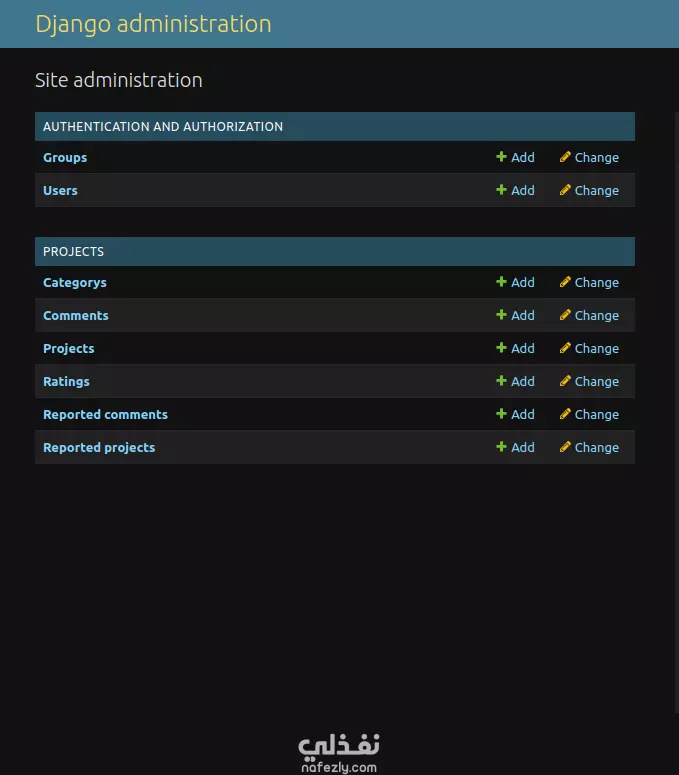Click the pencil icon in the Projects row
This screenshot has height=775, width=679.
click(x=565, y=348)
